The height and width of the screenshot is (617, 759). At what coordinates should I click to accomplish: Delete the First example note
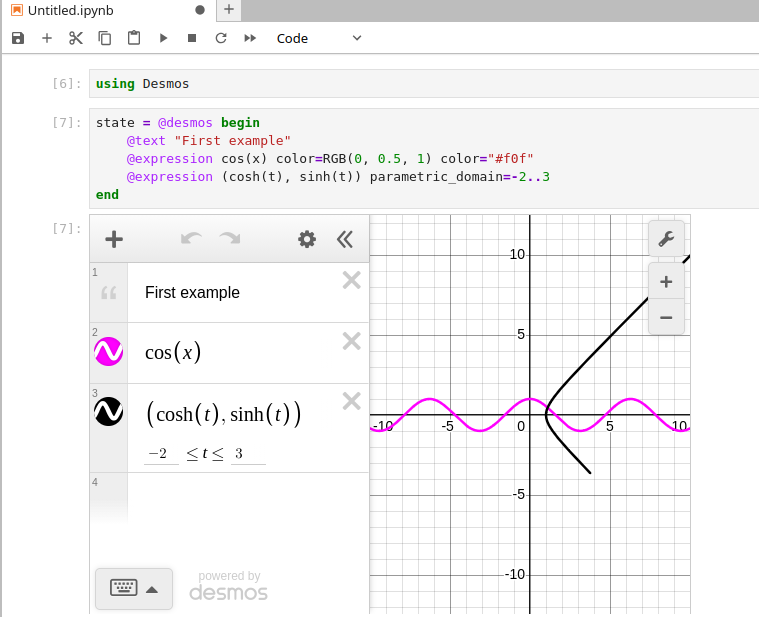tap(351, 280)
